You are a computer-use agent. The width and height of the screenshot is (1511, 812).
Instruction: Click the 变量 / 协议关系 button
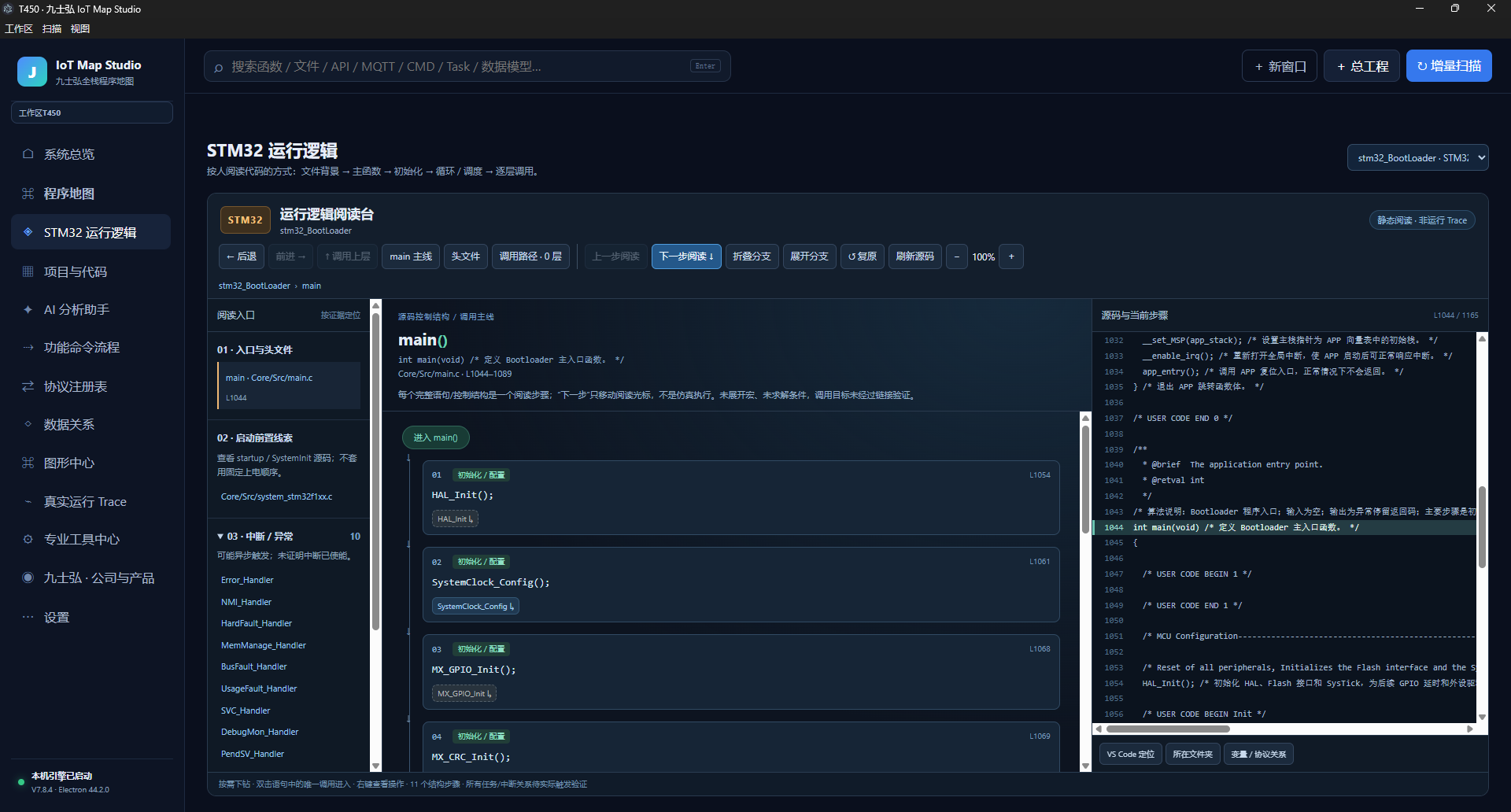tap(1258, 754)
